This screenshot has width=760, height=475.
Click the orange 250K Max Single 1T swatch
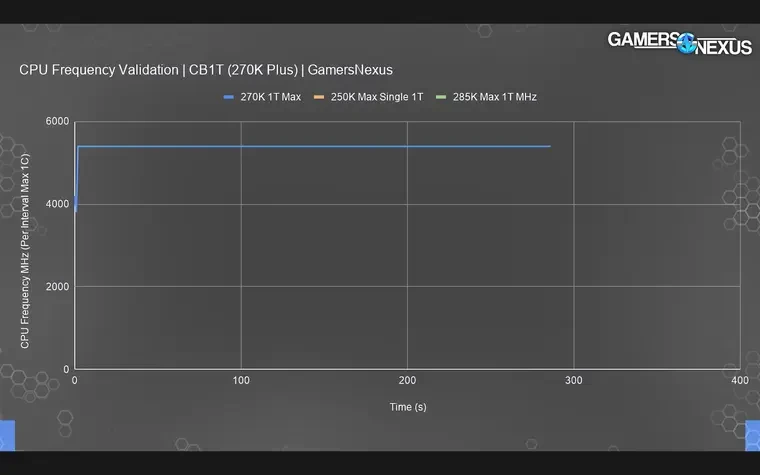click(x=319, y=97)
